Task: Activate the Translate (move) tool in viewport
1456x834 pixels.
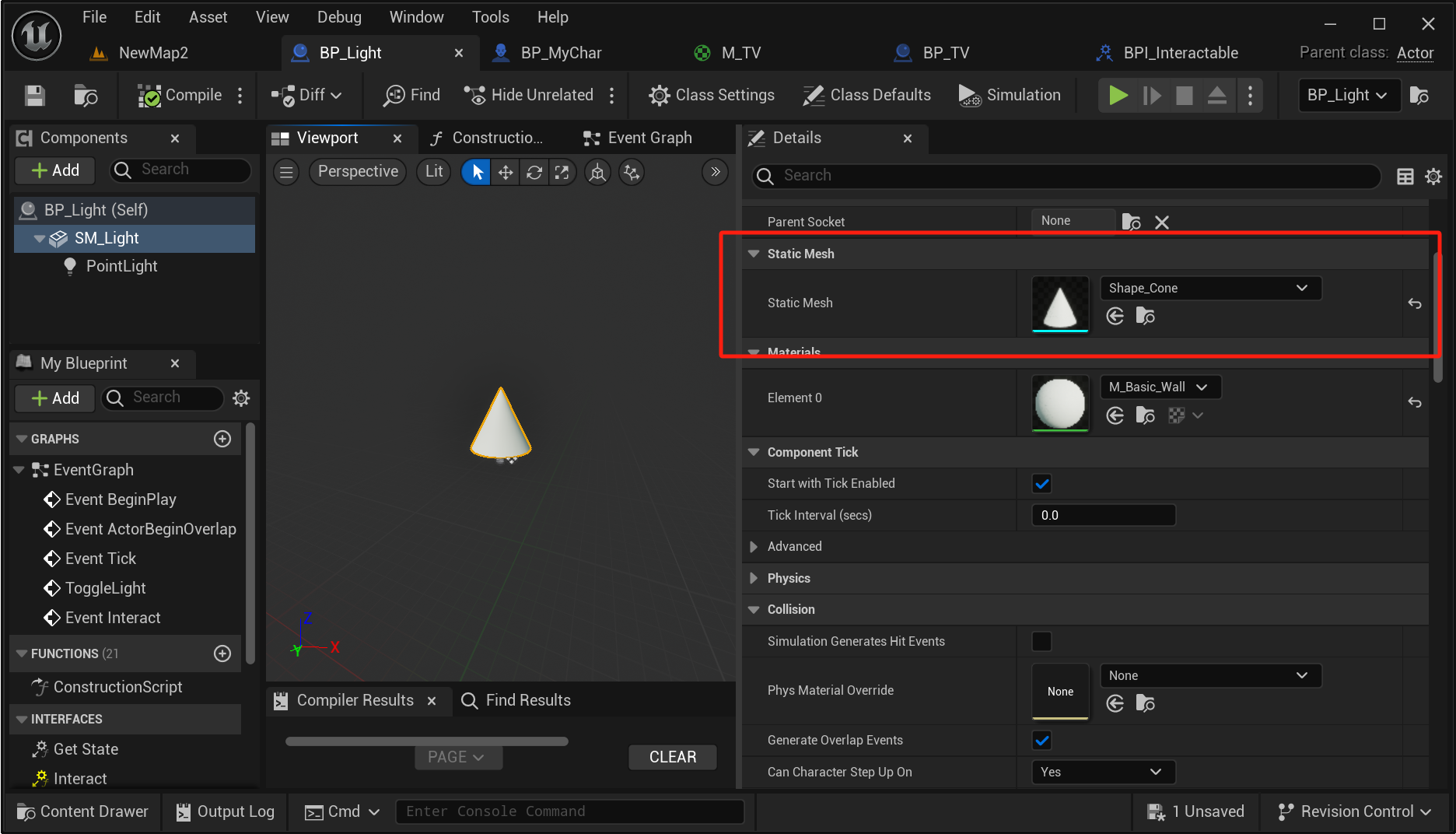Action: (x=506, y=172)
